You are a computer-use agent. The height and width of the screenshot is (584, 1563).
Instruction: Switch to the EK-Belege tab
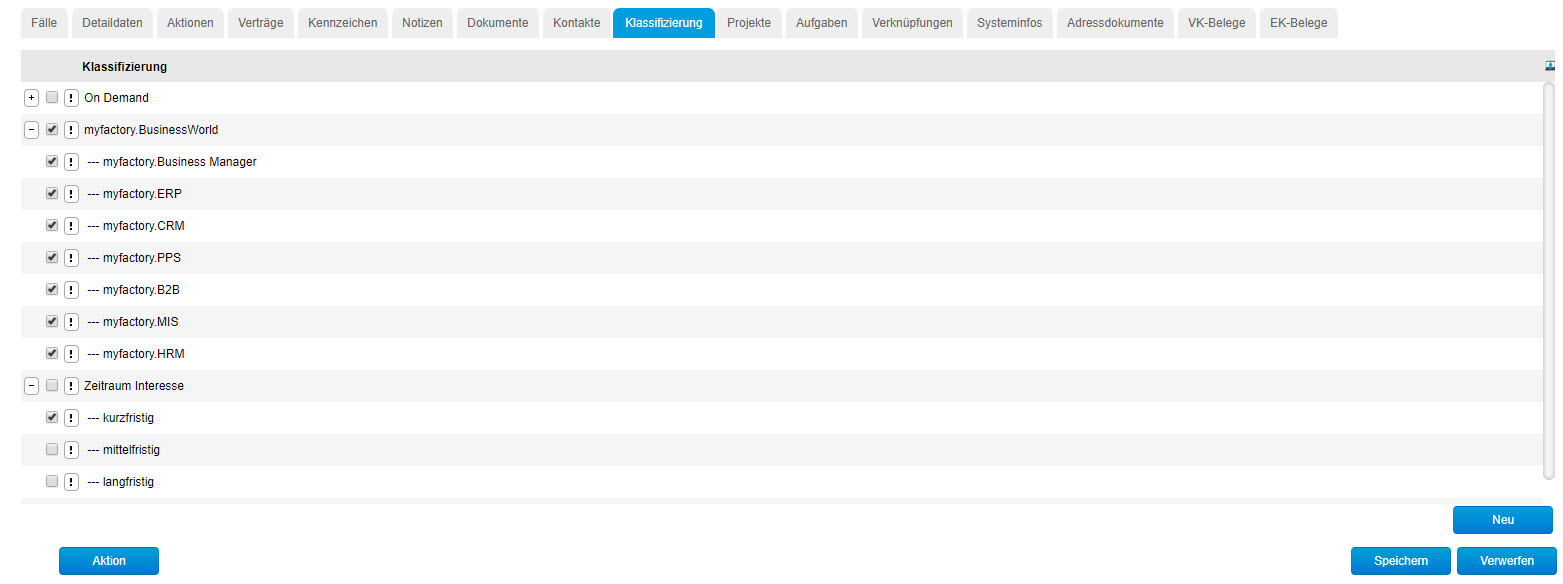1298,23
